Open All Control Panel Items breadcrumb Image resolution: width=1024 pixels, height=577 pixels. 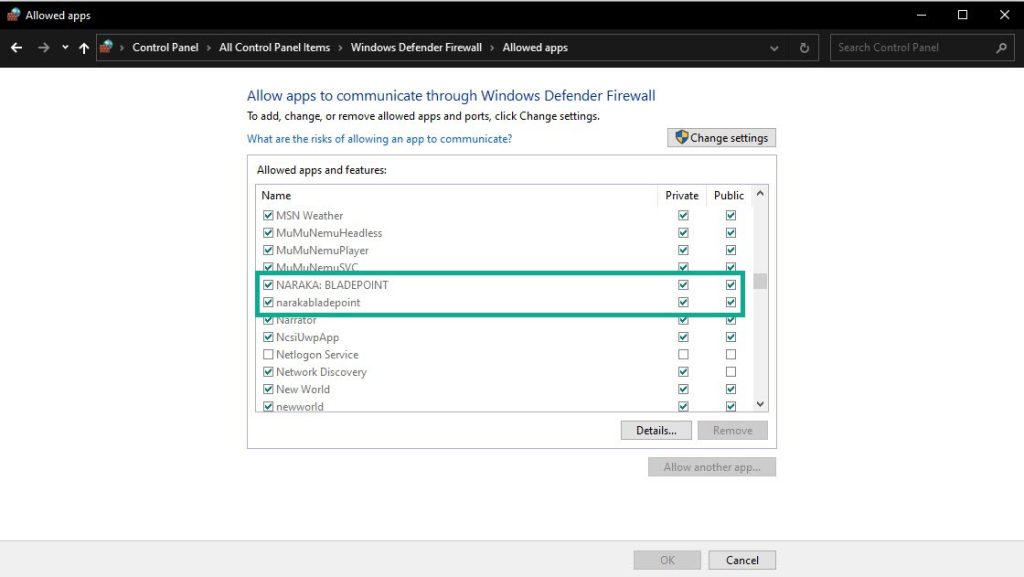click(274, 48)
